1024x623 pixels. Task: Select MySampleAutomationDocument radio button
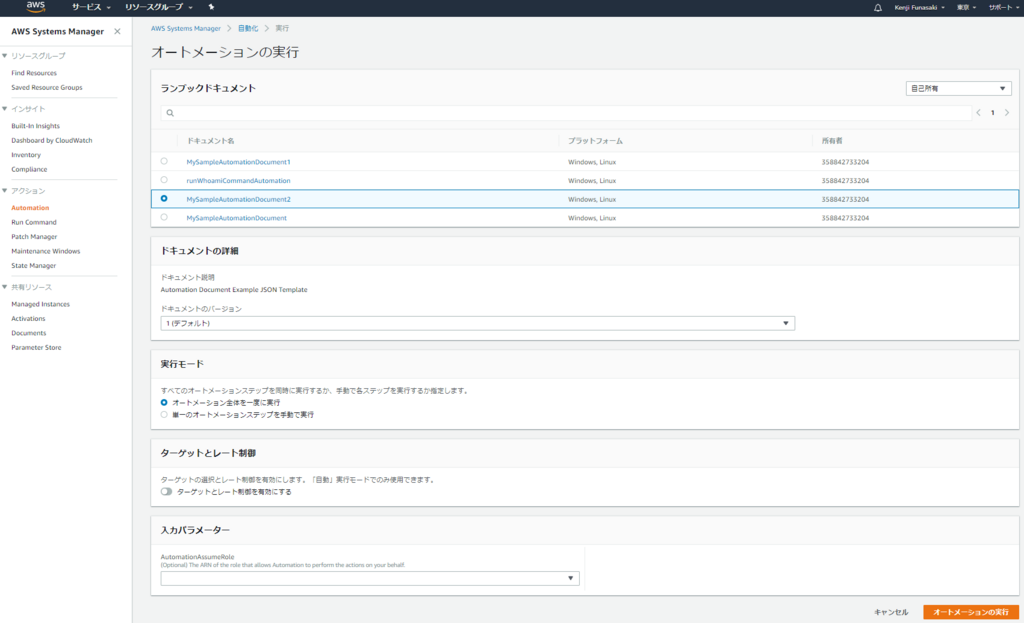click(164, 217)
